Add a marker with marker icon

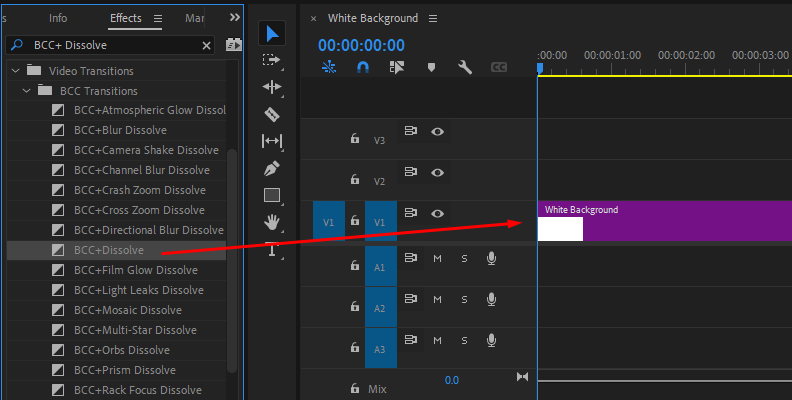click(x=432, y=67)
